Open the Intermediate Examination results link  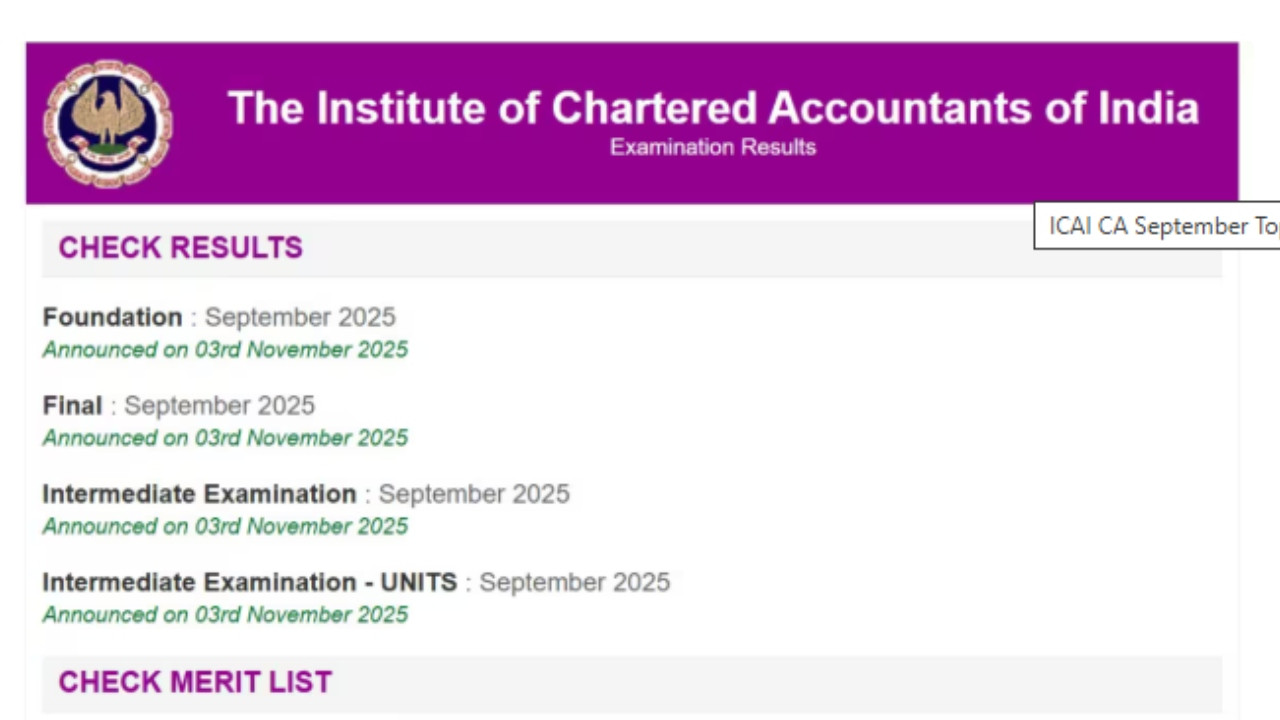(199, 494)
